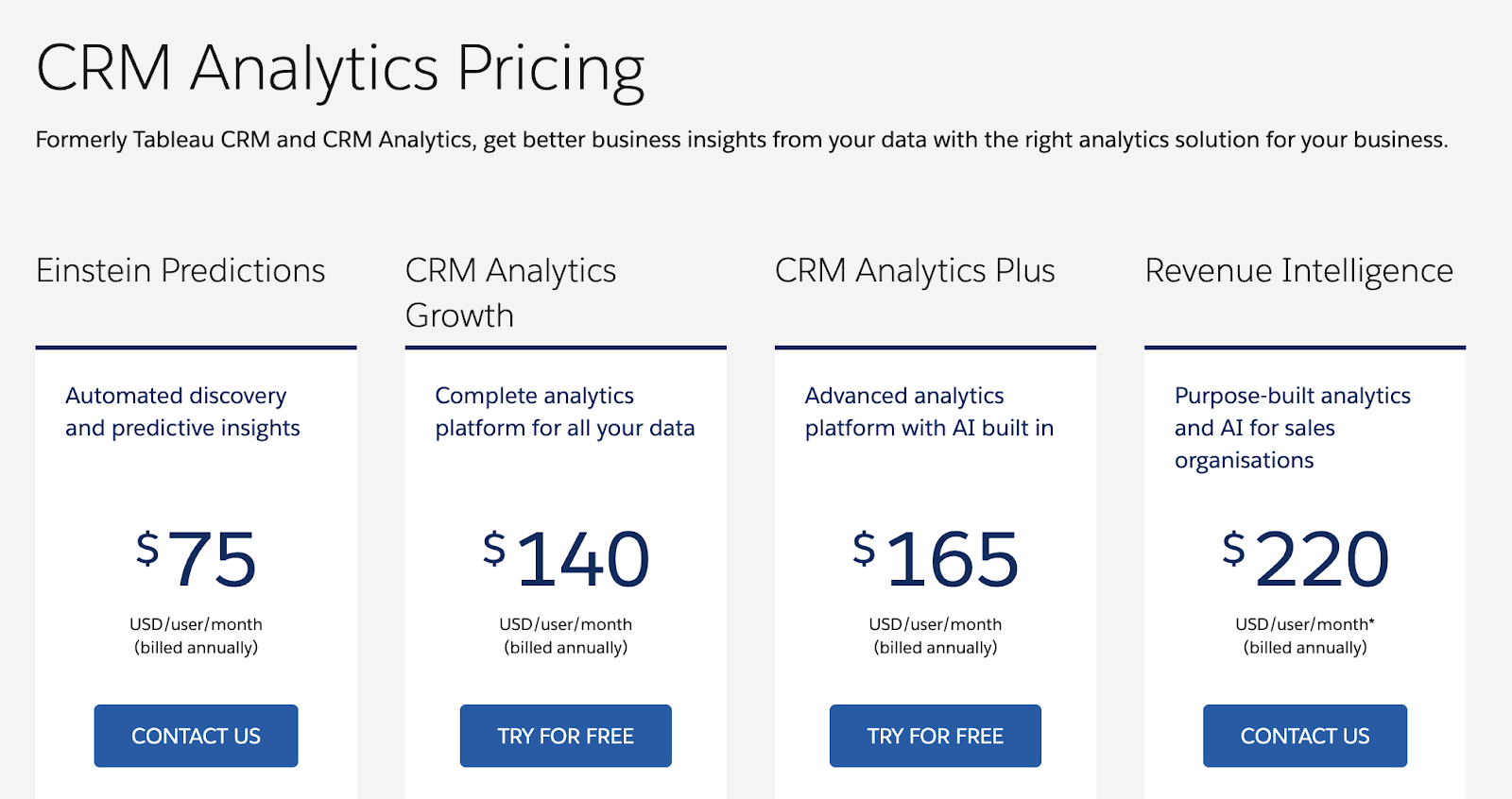This screenshot has width=1512, height=799.
Task: Click "Automated discovery and predictive insights" description
Action: [x=182, y=412]
